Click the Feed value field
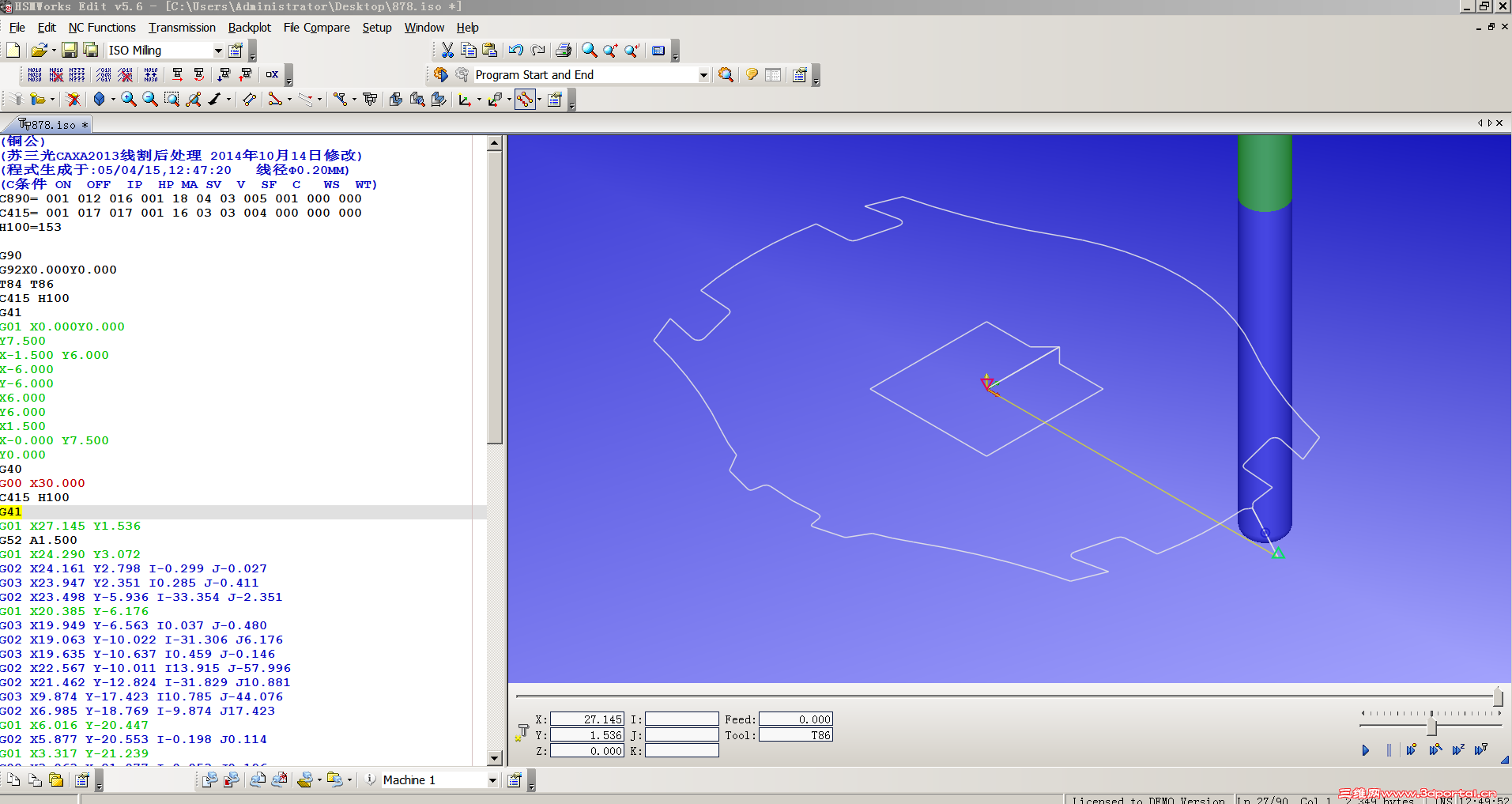Image resolution: width=1512 pixels, height=804 pixels. point(796,719)
